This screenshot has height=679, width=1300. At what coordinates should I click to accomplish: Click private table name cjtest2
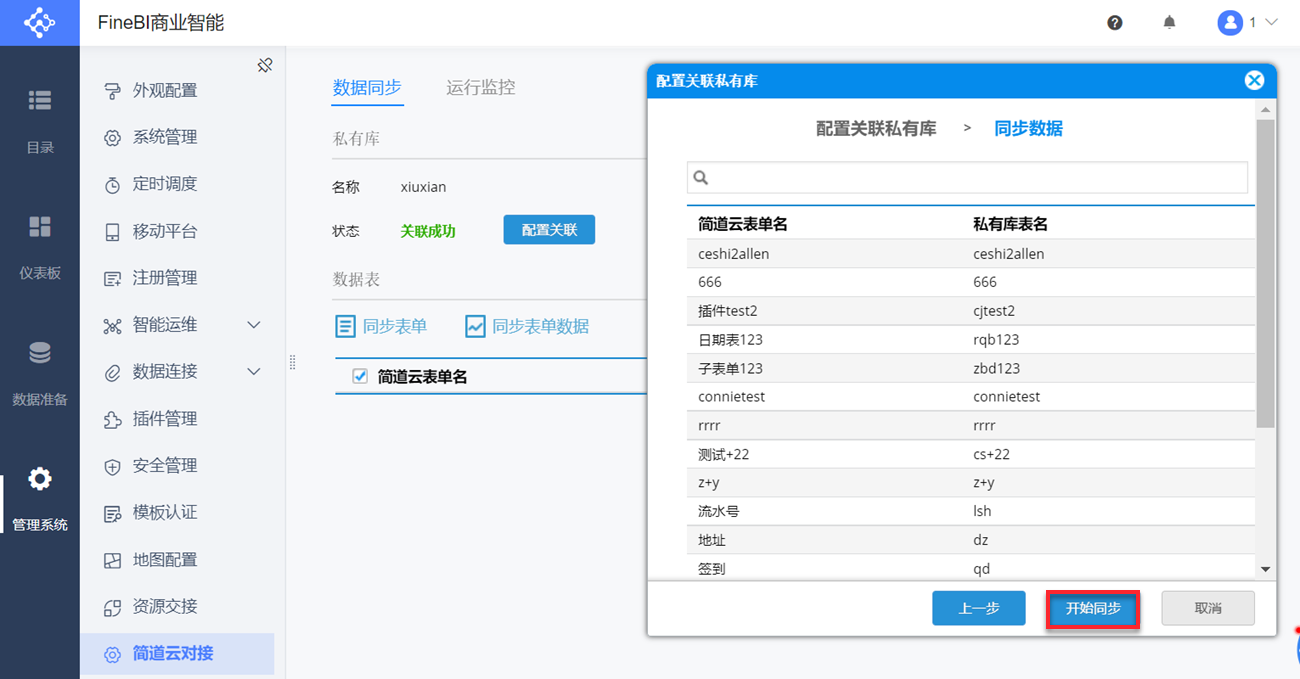pyautogui.click(x=994, y=311)
